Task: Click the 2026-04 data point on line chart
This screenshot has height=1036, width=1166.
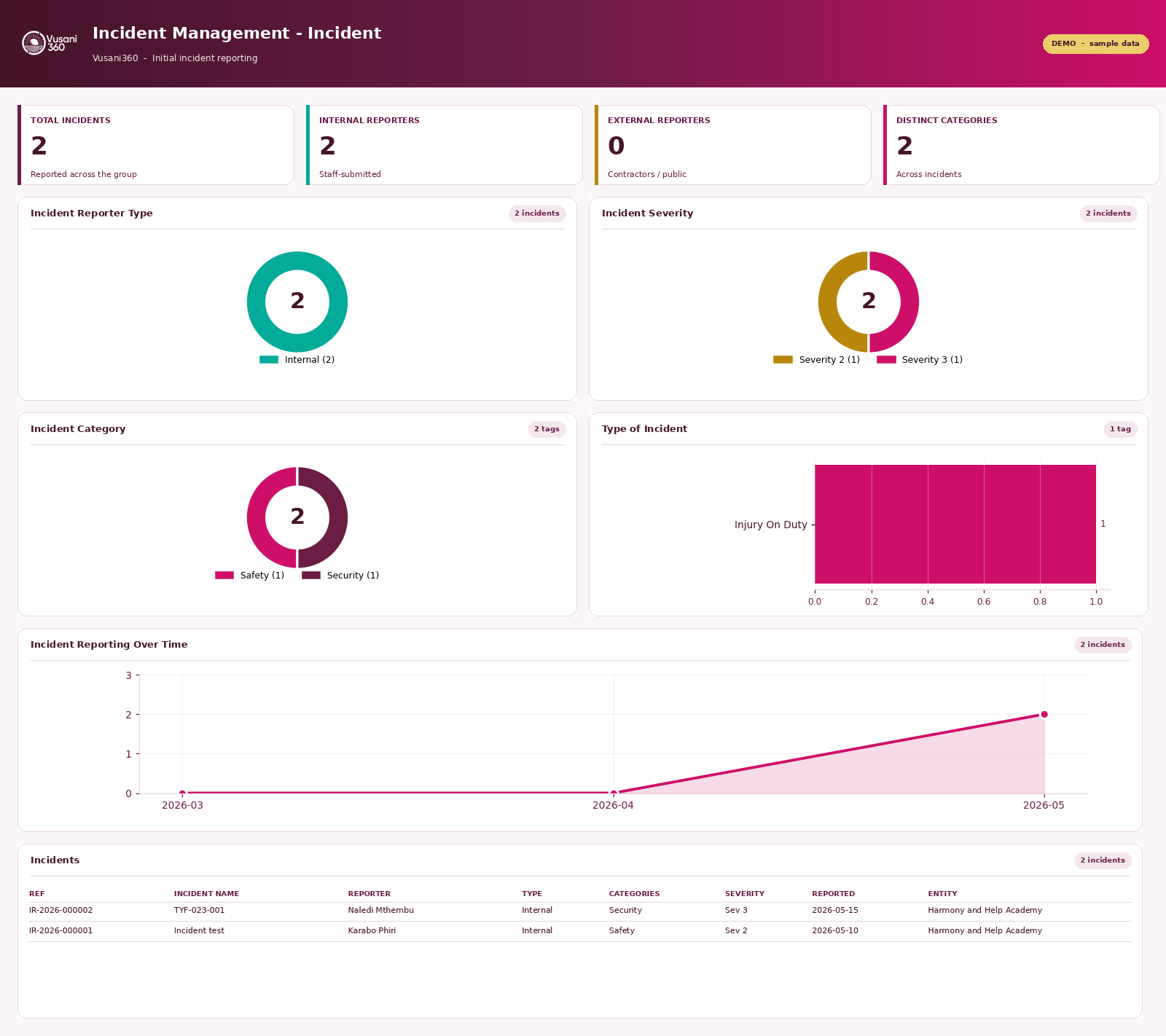Action: [614, 793]
